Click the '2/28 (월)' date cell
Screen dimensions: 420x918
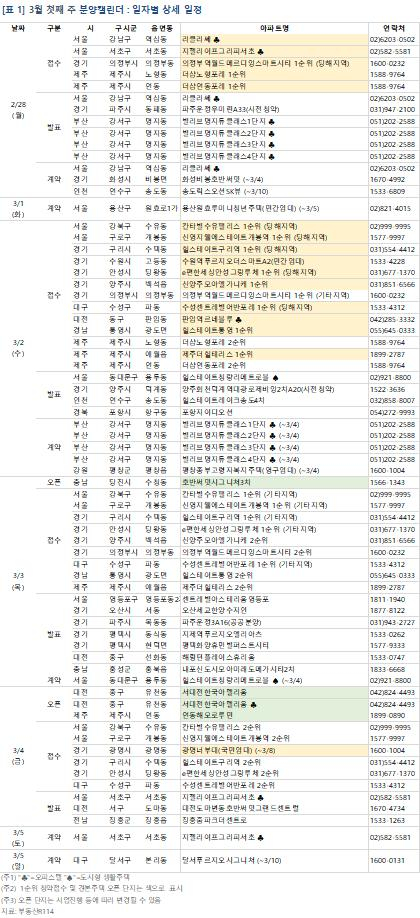point(17,109)
